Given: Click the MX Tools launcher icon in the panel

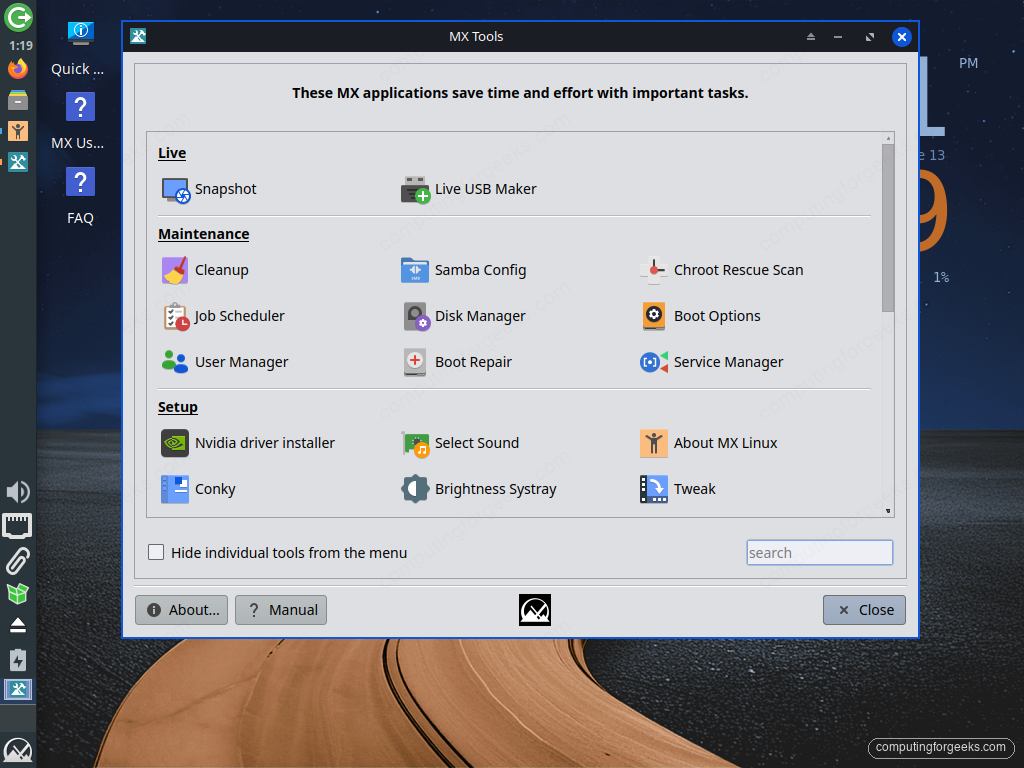Looking at the screenshot, I should coord(18,162).
